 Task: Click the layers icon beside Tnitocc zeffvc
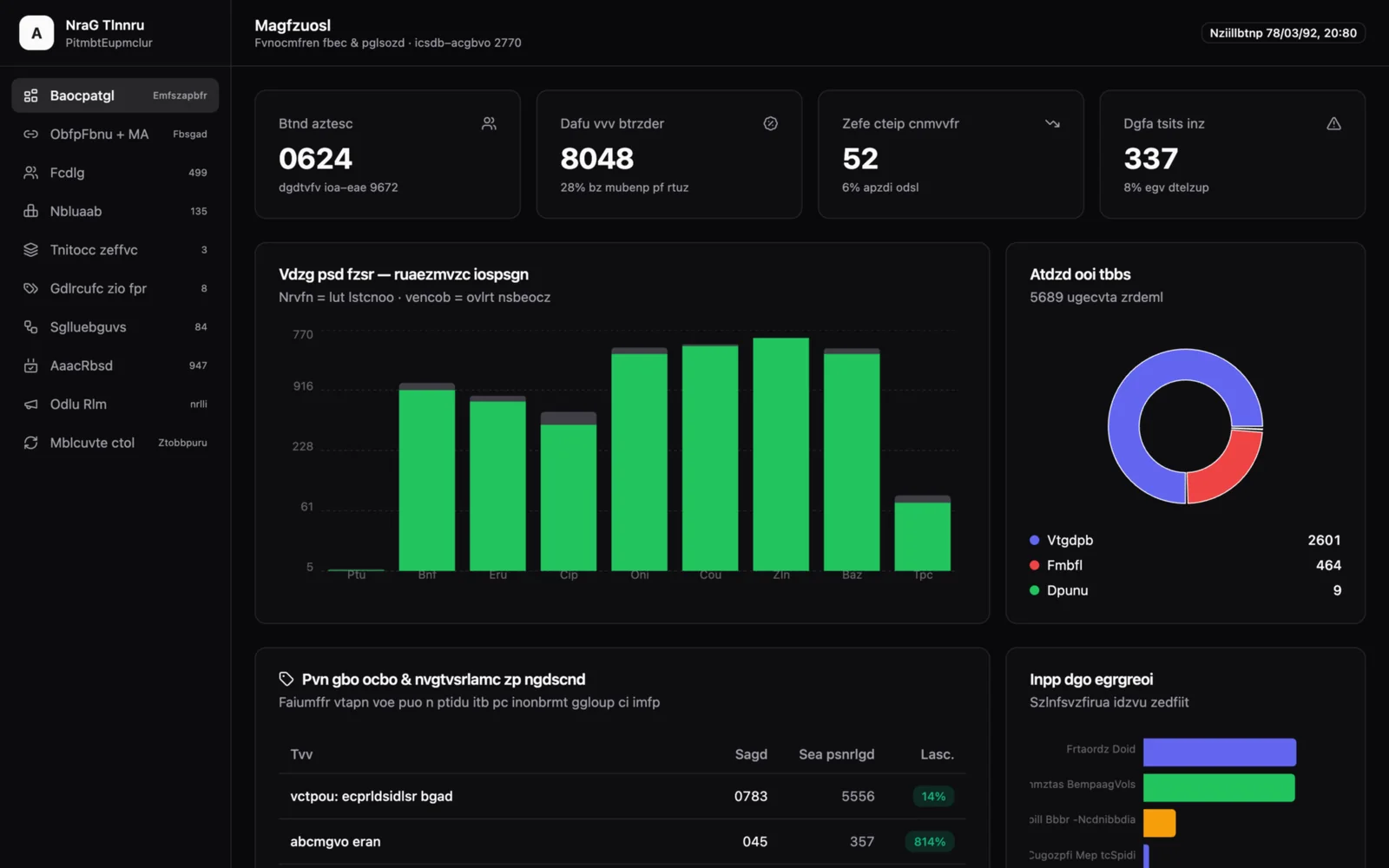(x=30, y=250)
